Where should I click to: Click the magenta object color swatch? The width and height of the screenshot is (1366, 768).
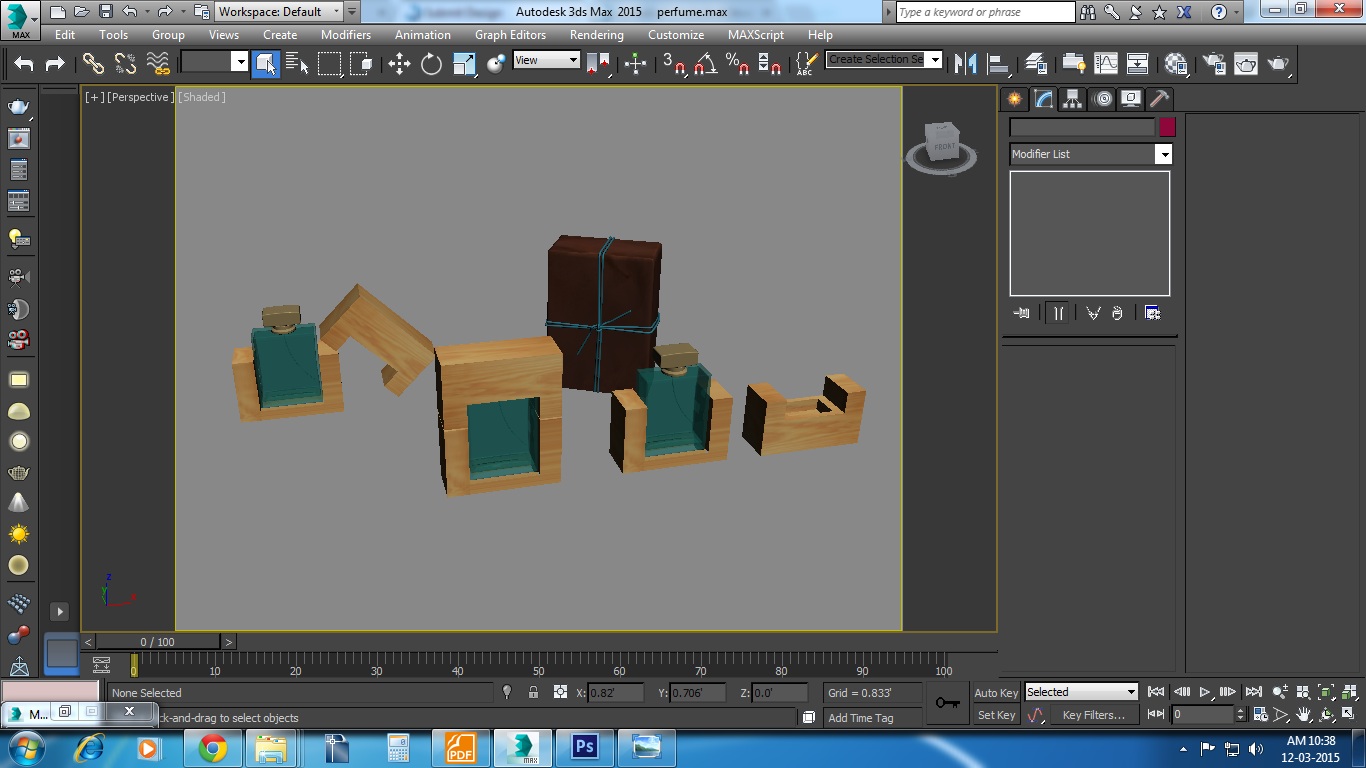pyautogui.click(x=1167, y=127)
